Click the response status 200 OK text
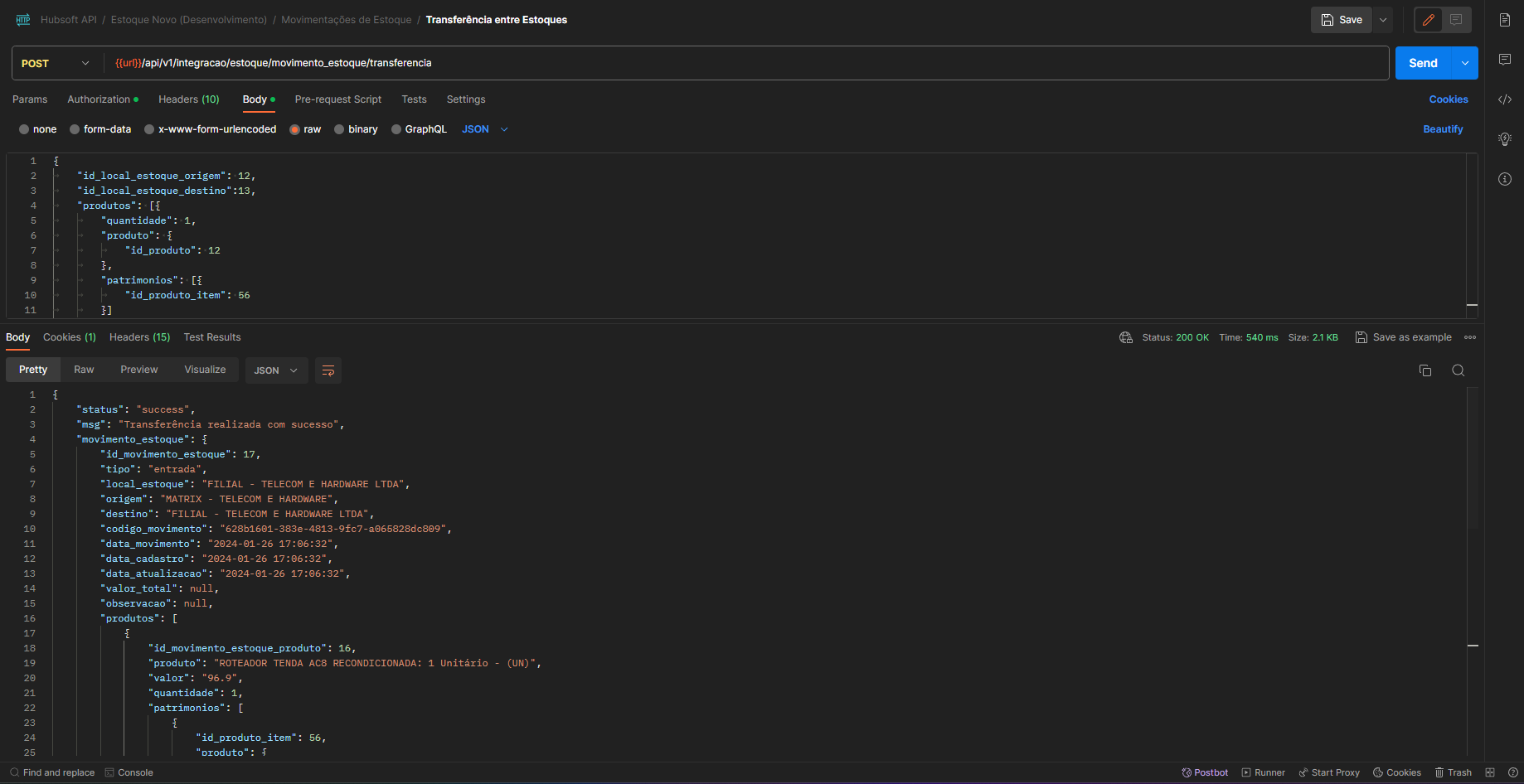Viewport: 1524px width, 784px height. point(1192,337)
